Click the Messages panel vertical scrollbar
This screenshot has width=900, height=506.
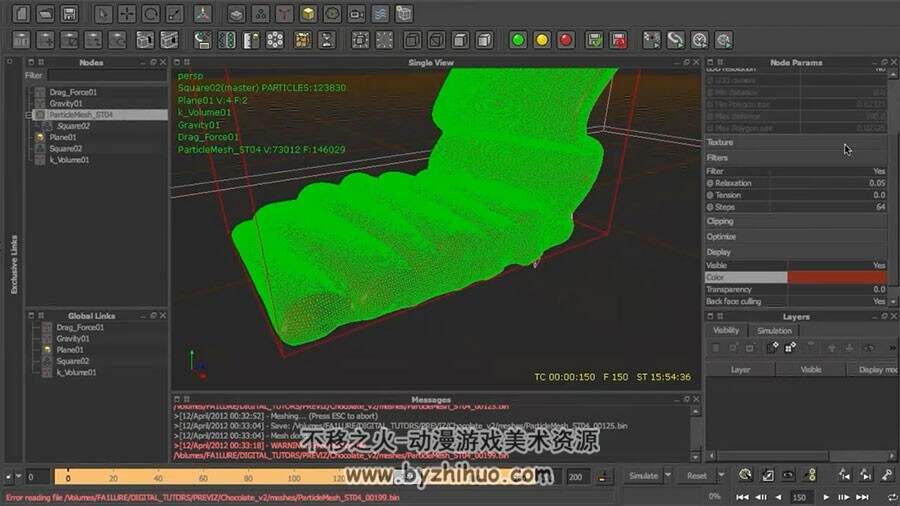[x=695, y=434]
